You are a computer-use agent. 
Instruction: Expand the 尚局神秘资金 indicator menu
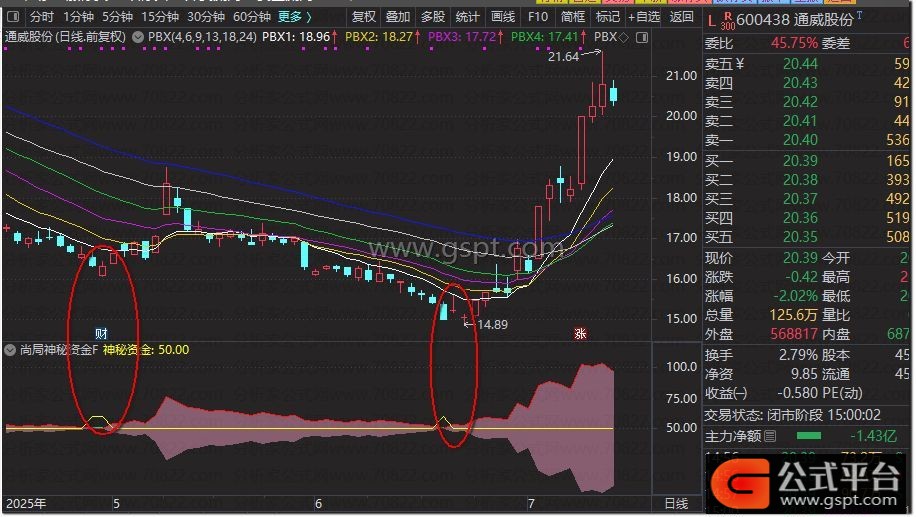click(10, 350)
